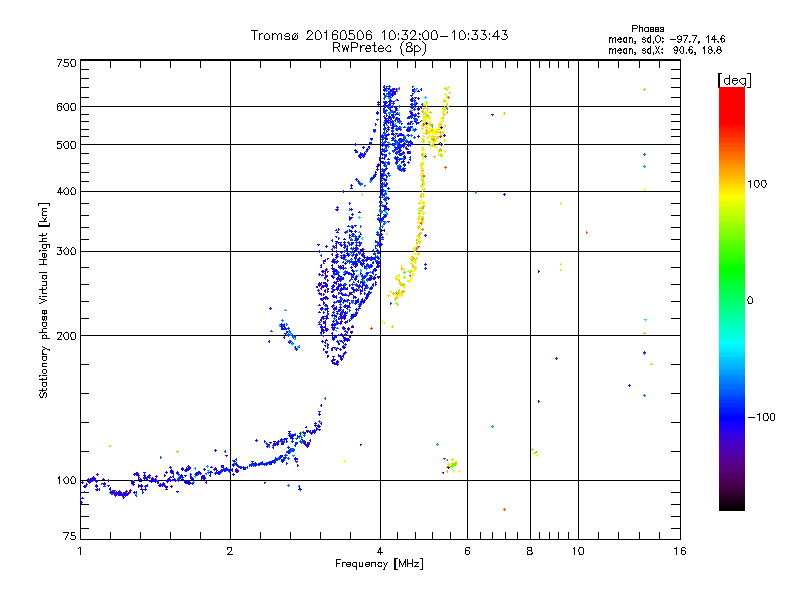Click the '1' x-axis tick label
This screenshot has width=800, height=600.
(81, 551)
